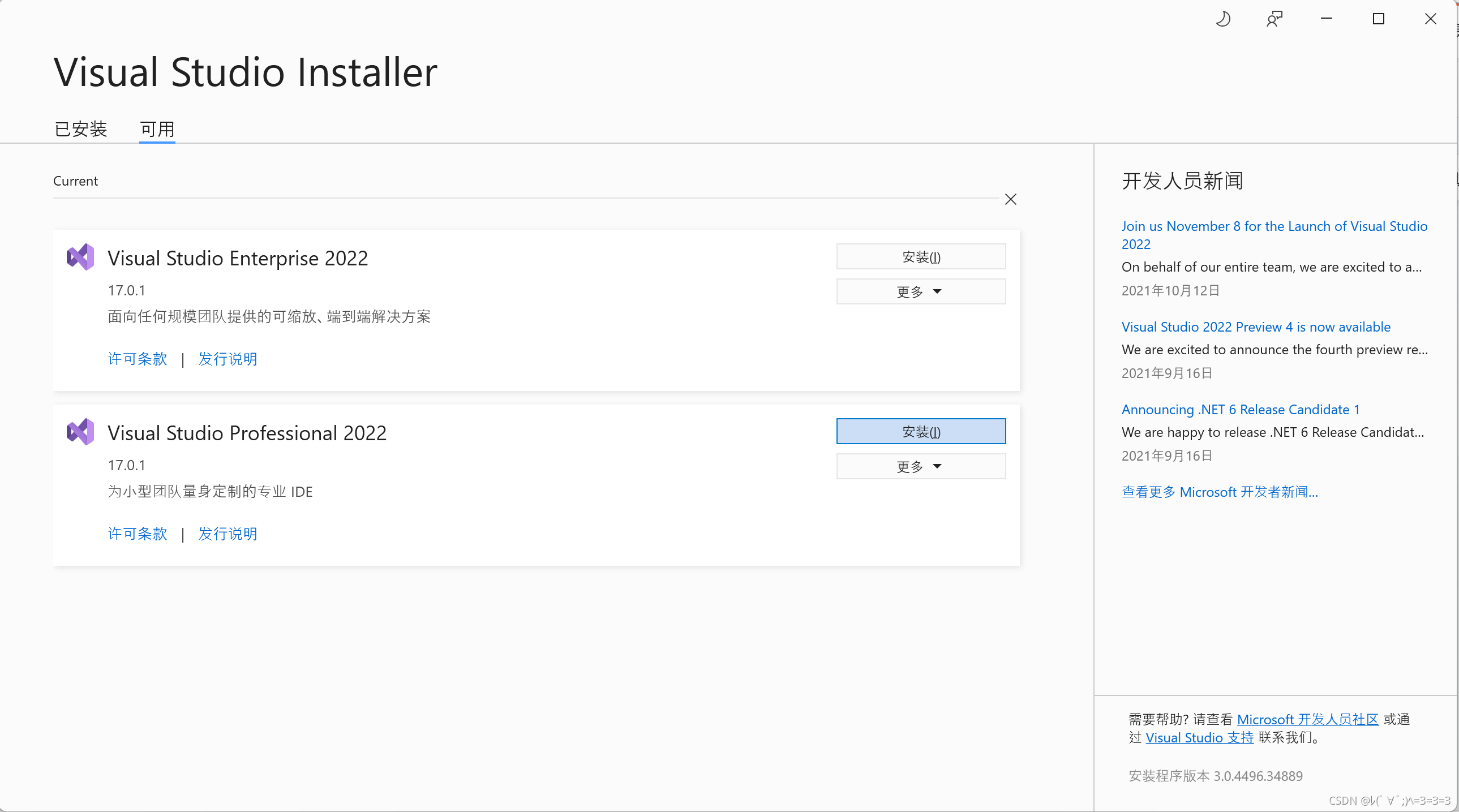
Task: Minimize the installer window
Action: [x=1327, y=19]
